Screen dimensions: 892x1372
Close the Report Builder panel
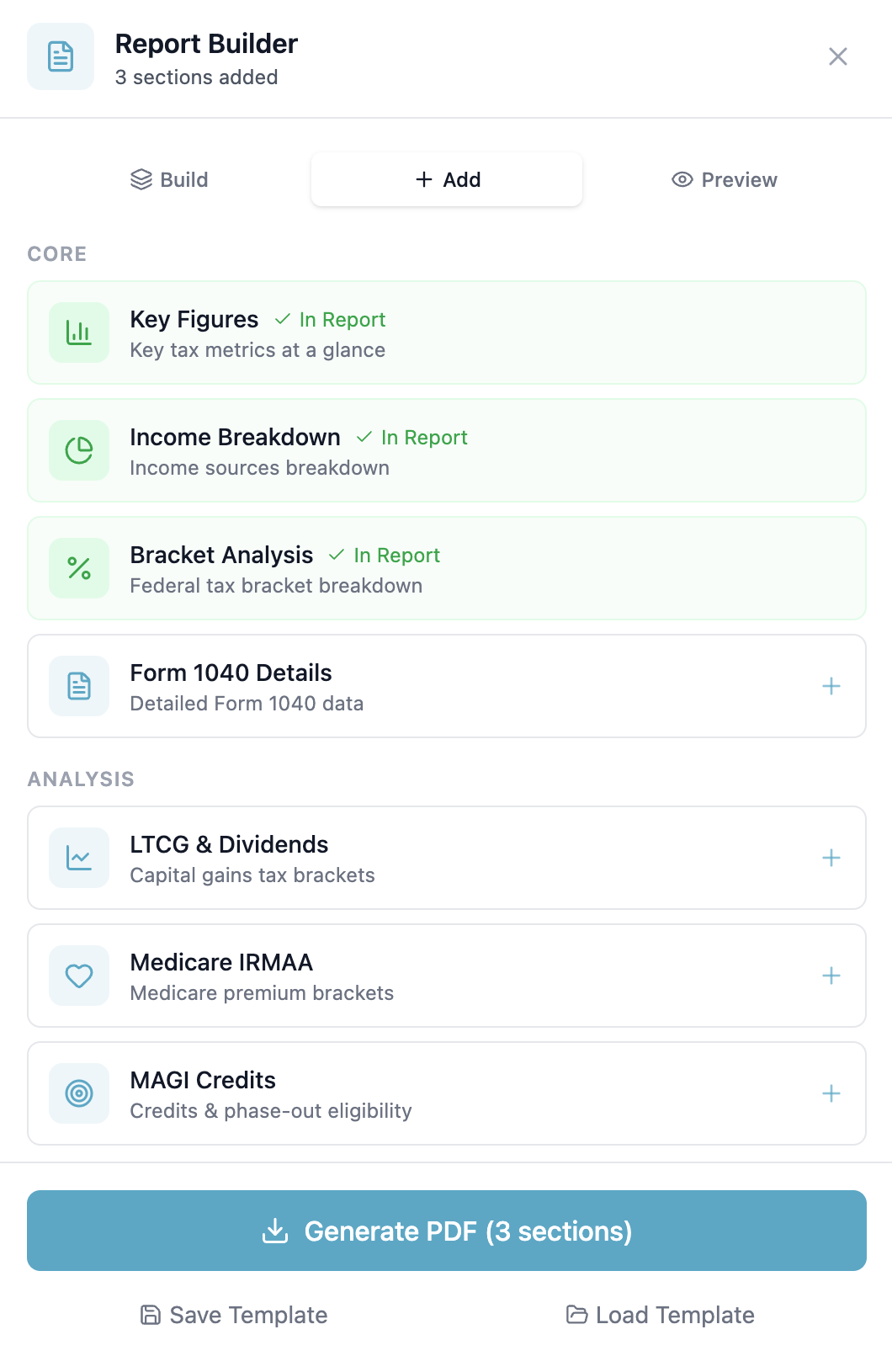click(x=838, y=56)
